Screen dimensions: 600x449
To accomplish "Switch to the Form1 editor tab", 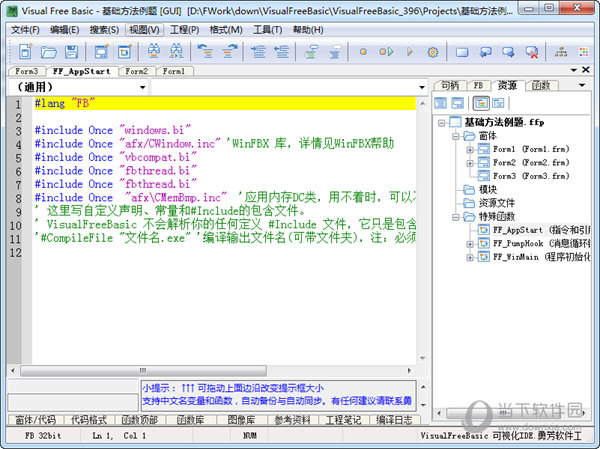I will coord(174,71).
